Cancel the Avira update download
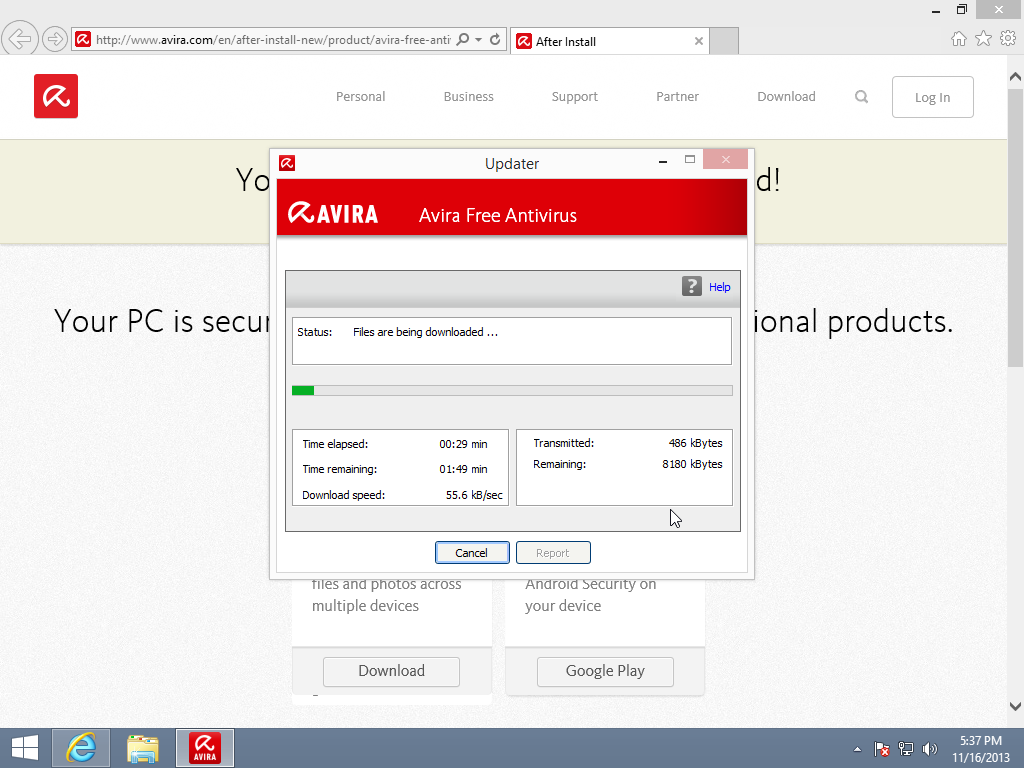The image size is (1024, 768). 472,552
